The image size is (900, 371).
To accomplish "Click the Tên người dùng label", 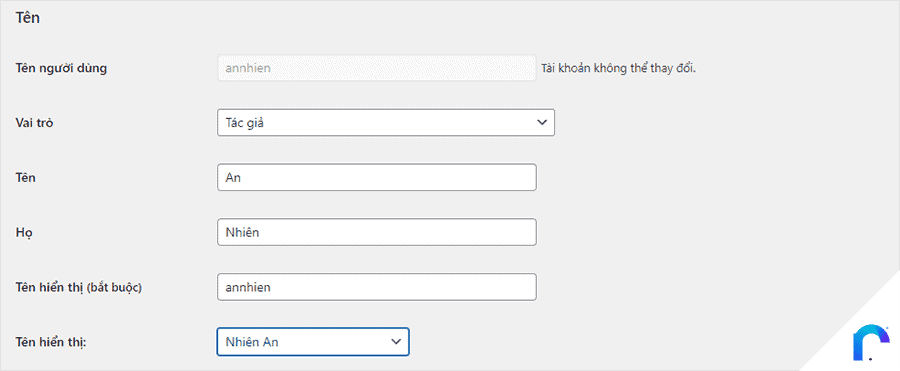I will [61, 68].
